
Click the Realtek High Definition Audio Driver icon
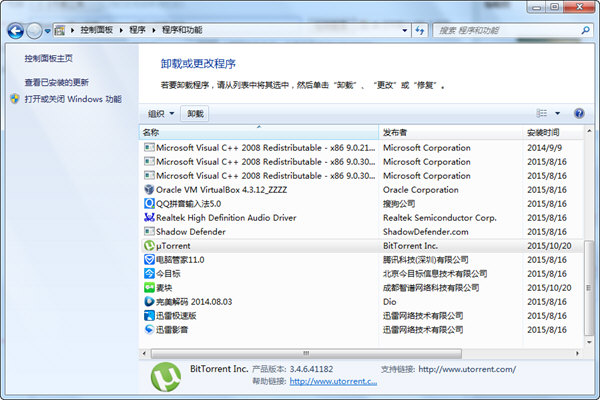click(x=149, y=217)
